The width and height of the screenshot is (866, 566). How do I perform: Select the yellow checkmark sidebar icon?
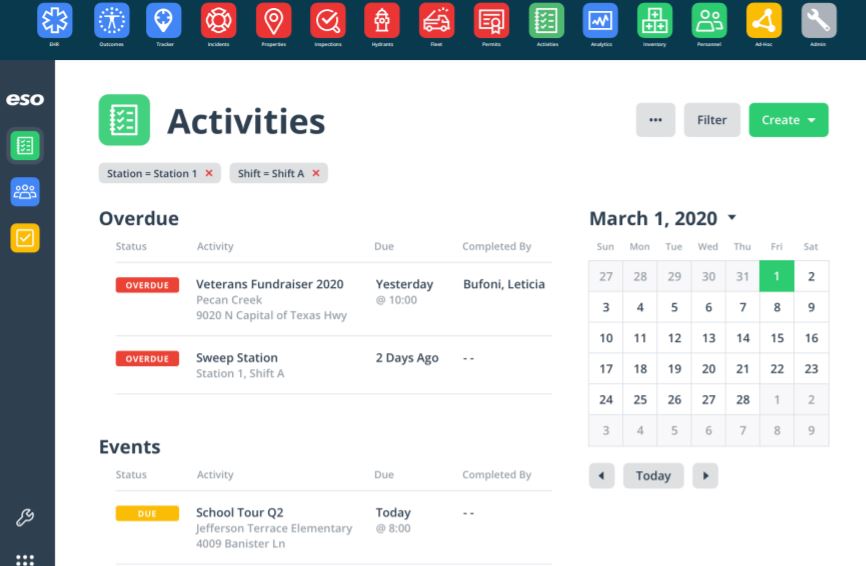tap(25, 238)
